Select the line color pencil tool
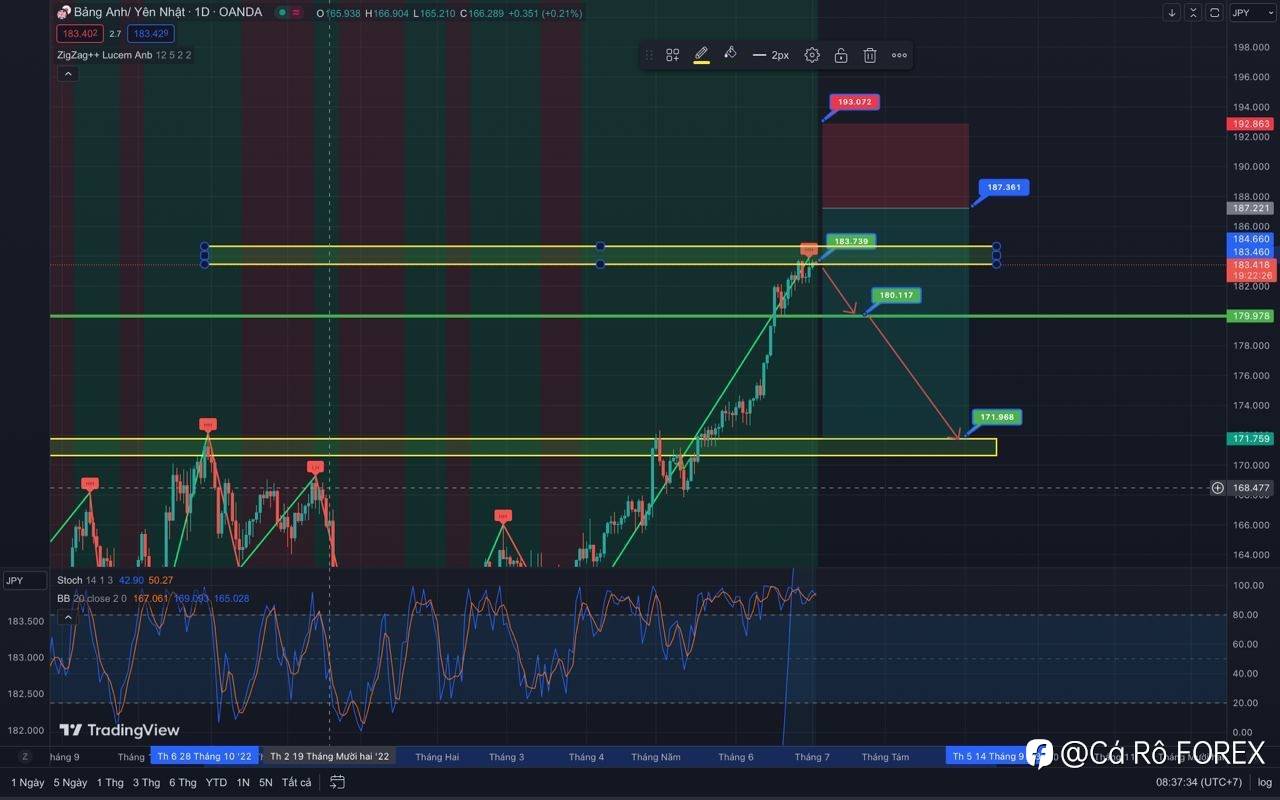 pos(702,54)
